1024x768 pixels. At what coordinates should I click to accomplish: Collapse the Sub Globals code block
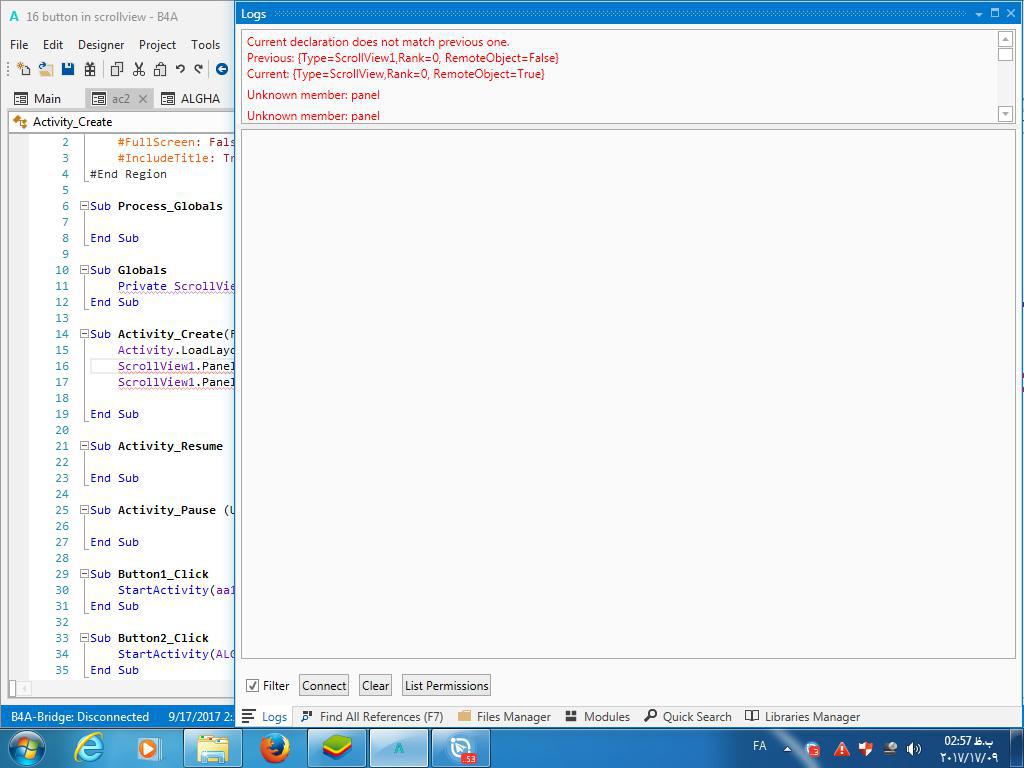click(x=85, y=270)
